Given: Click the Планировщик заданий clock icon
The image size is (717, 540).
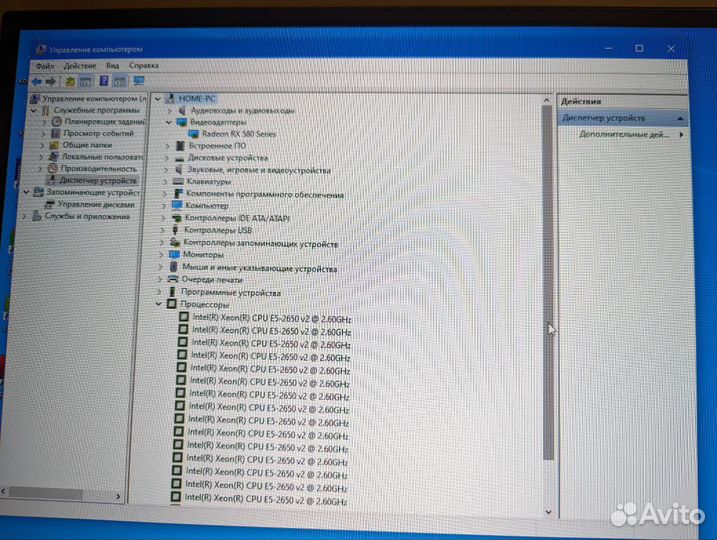Looking at the screenshot, I should click(57, 122).
